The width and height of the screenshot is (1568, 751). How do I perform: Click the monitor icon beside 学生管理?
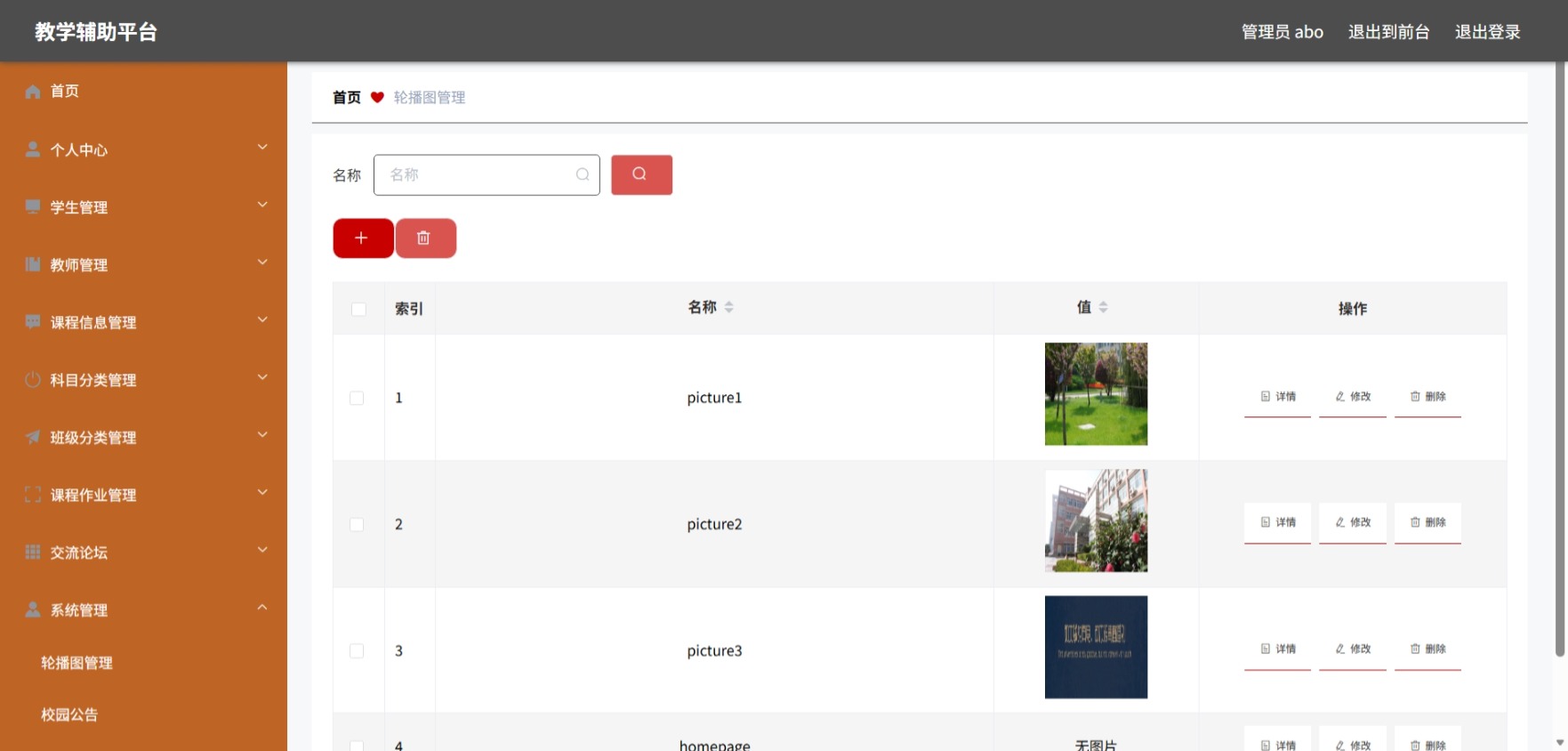[33, 207]
